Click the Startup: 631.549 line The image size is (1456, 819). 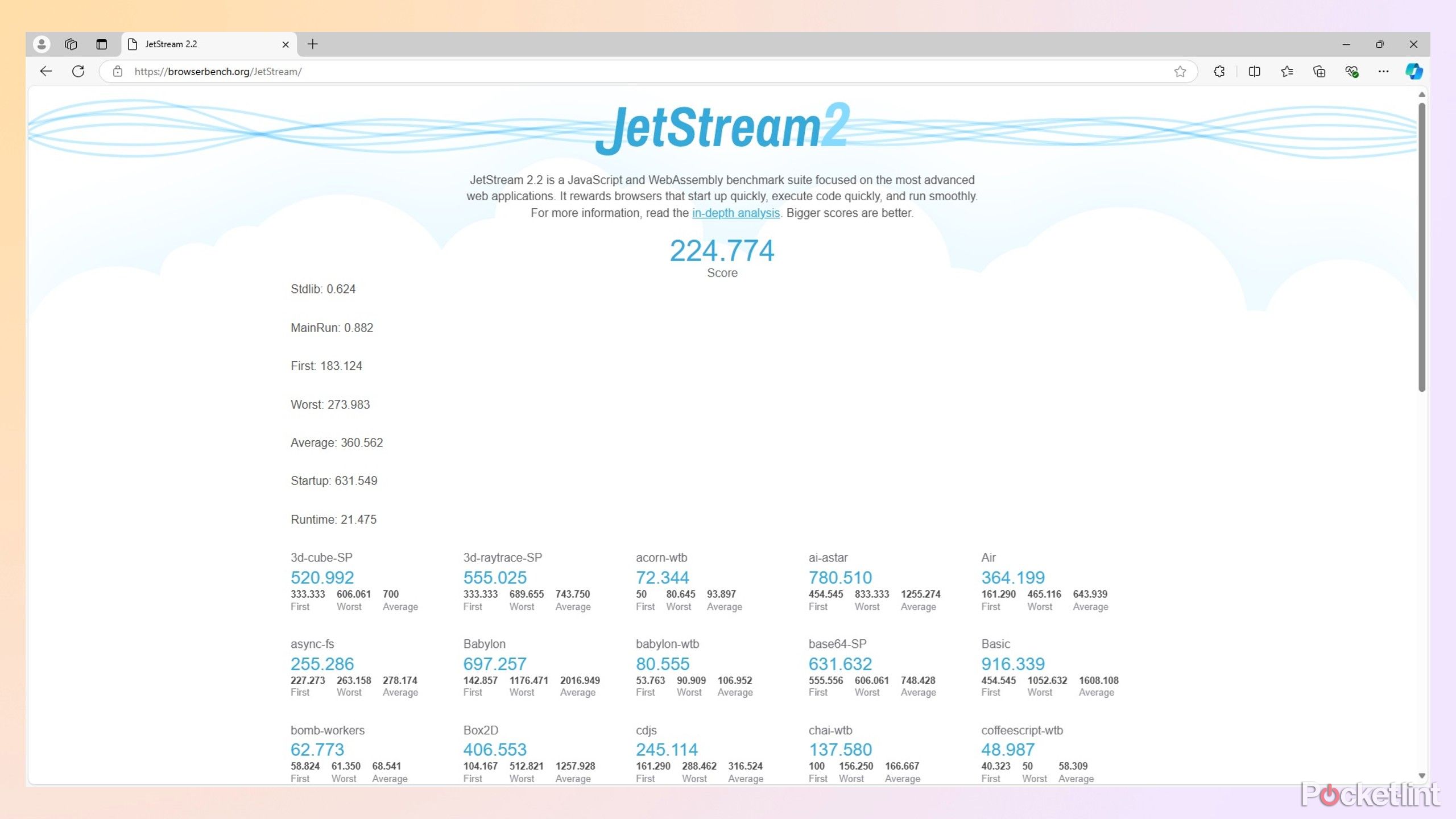click(x=334, y=481)
